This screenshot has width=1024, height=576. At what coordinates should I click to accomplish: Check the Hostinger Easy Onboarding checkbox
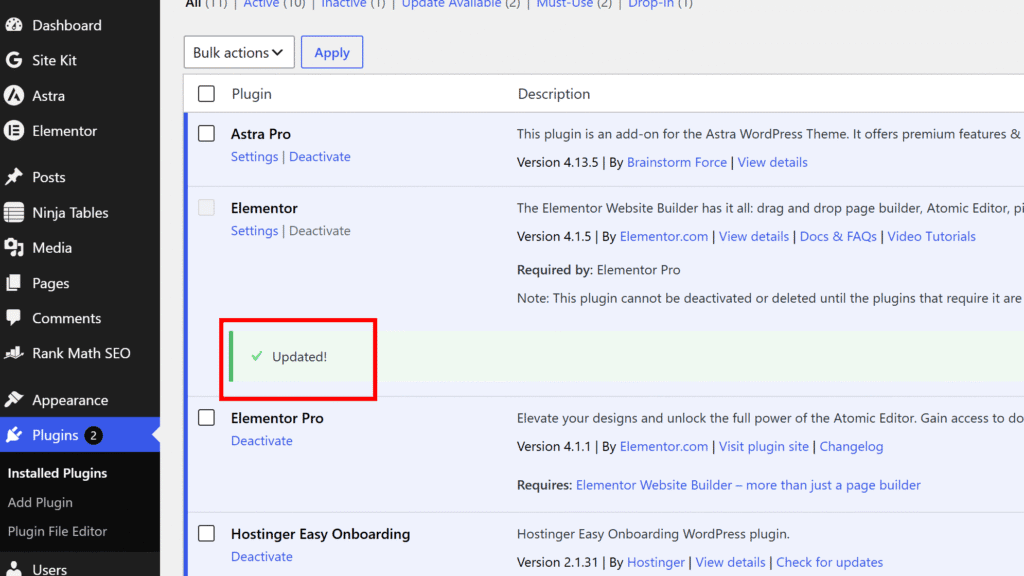(206, 534)
